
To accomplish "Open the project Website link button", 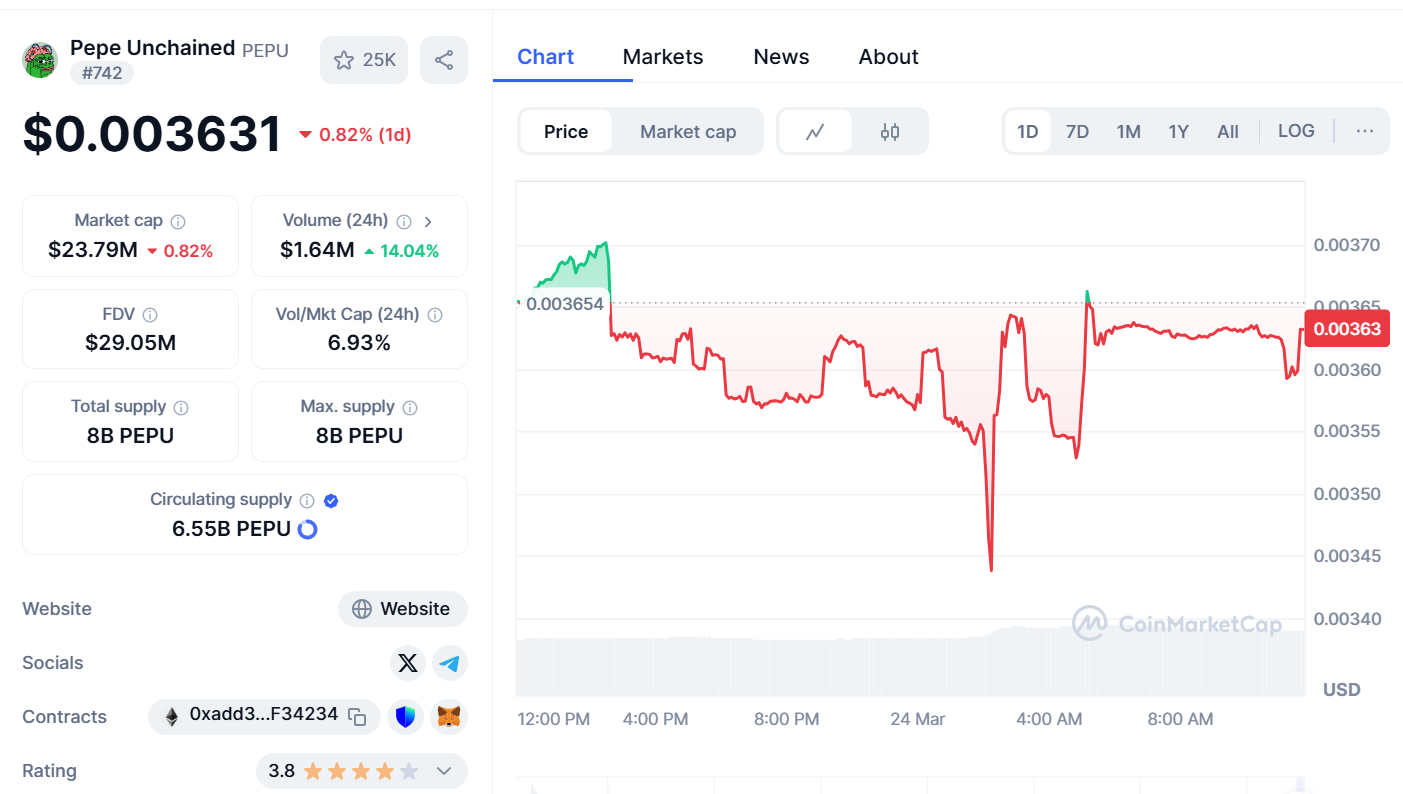I will (403, 609).
